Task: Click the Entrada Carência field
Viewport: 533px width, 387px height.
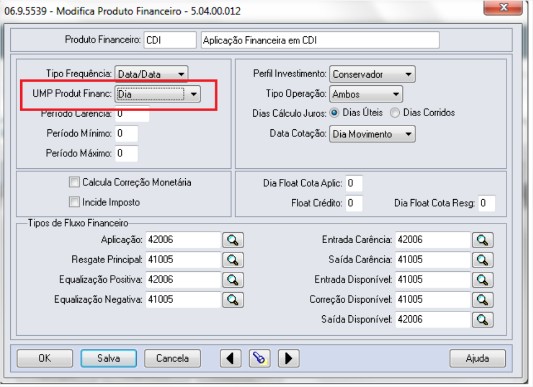Action: coord(433,240)
